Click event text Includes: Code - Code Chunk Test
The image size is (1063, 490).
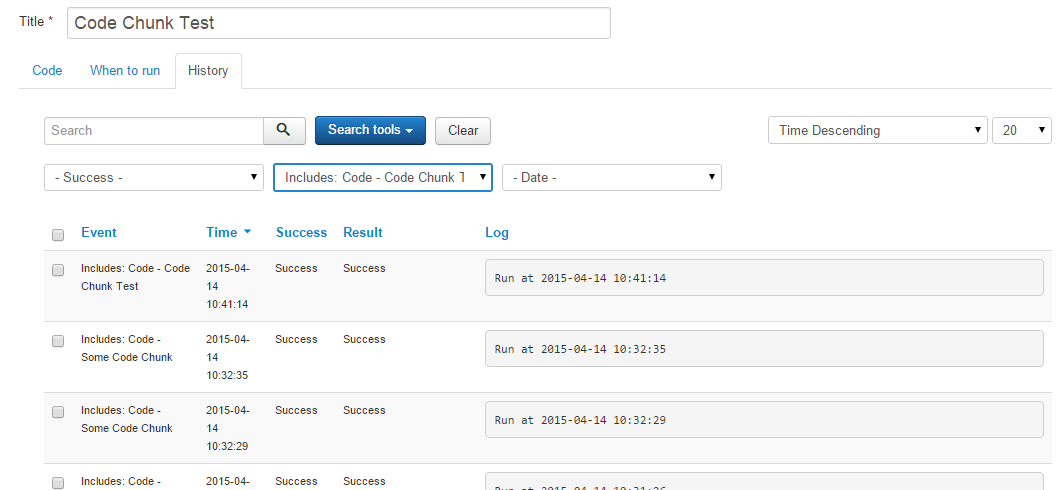136,277
